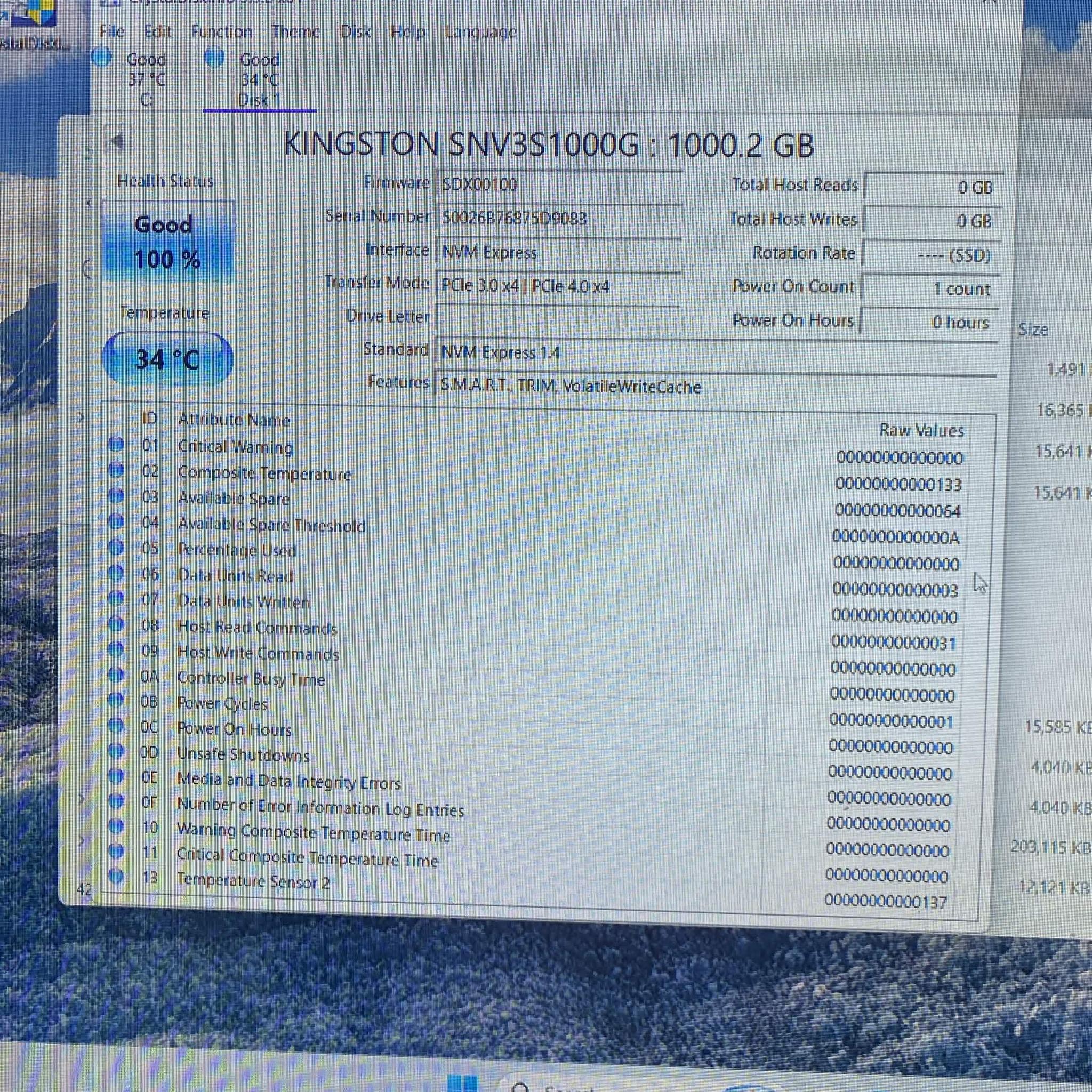This screenshot has height=1092, width=1092.
Task: Select the Disk 1 tab at 34 °C
Action: pos(259,79)
